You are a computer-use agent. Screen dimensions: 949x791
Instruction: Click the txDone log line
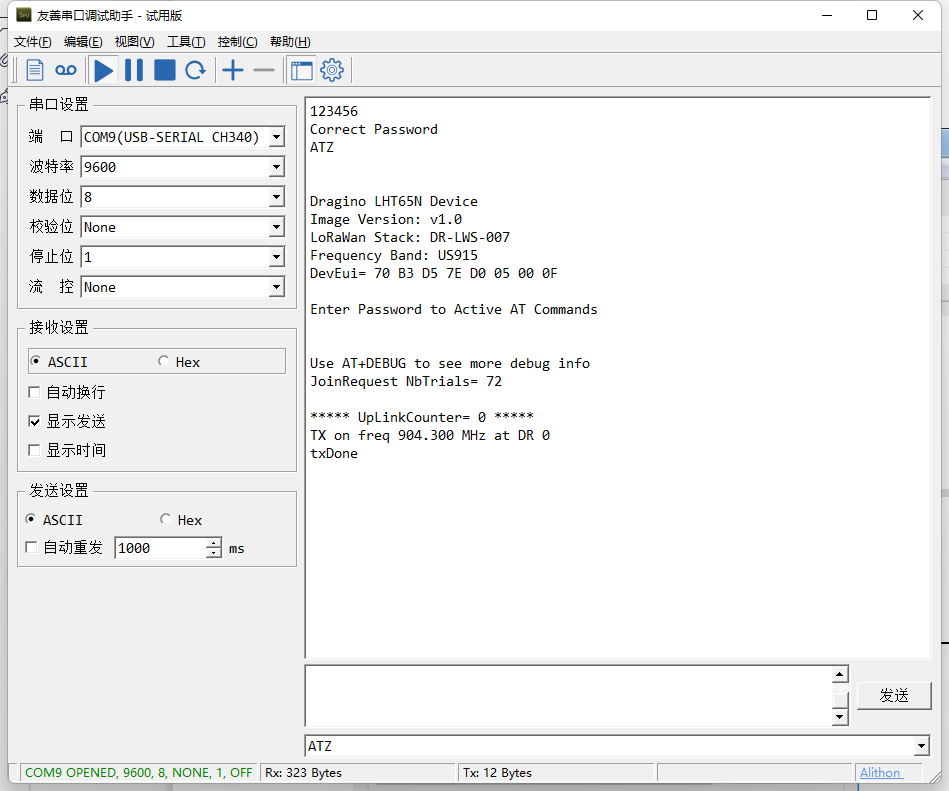click(x=334, y=453)
